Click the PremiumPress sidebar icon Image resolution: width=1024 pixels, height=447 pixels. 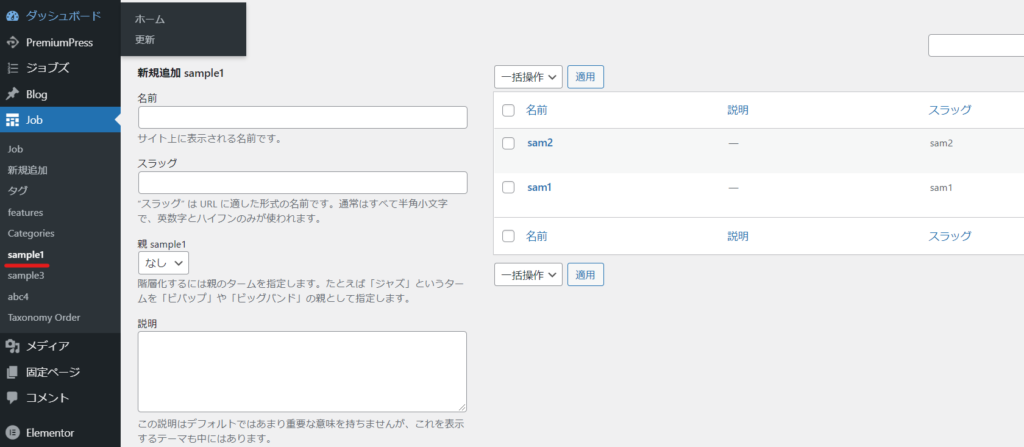tap(12, 42)
